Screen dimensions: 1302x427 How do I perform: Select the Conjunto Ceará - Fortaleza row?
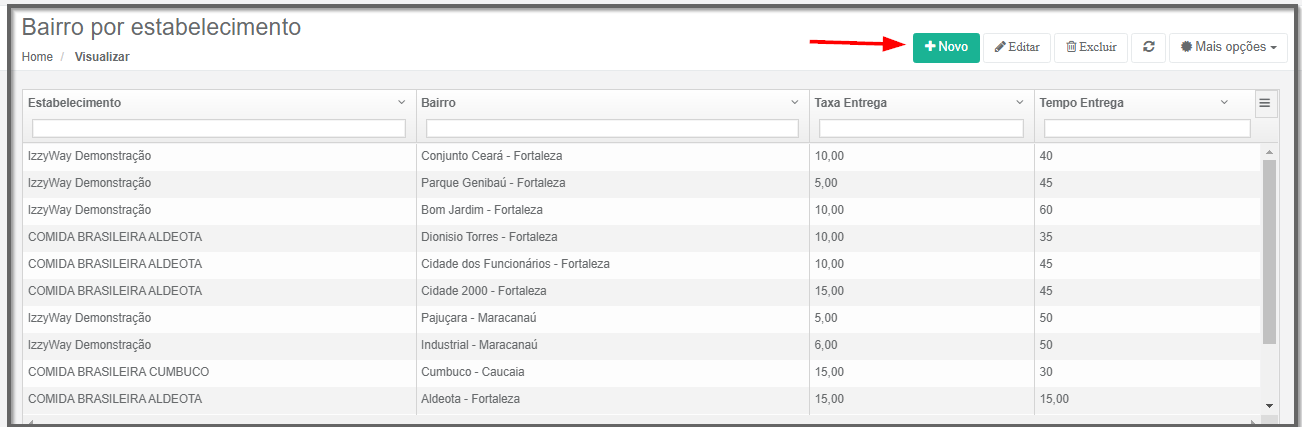(492, 156)
